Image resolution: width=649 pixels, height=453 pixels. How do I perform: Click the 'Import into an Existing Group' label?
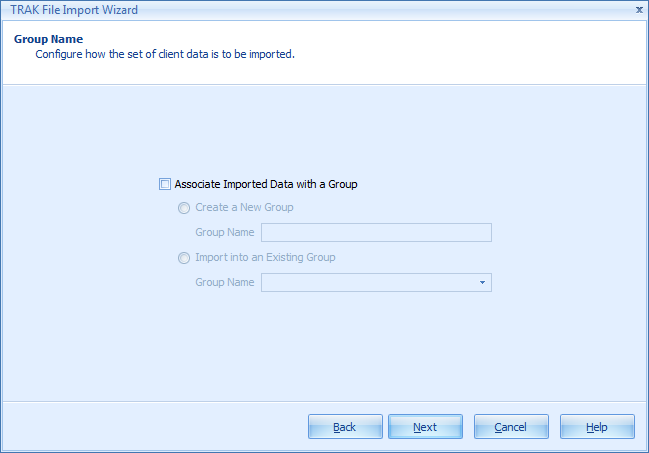(265, 258)
